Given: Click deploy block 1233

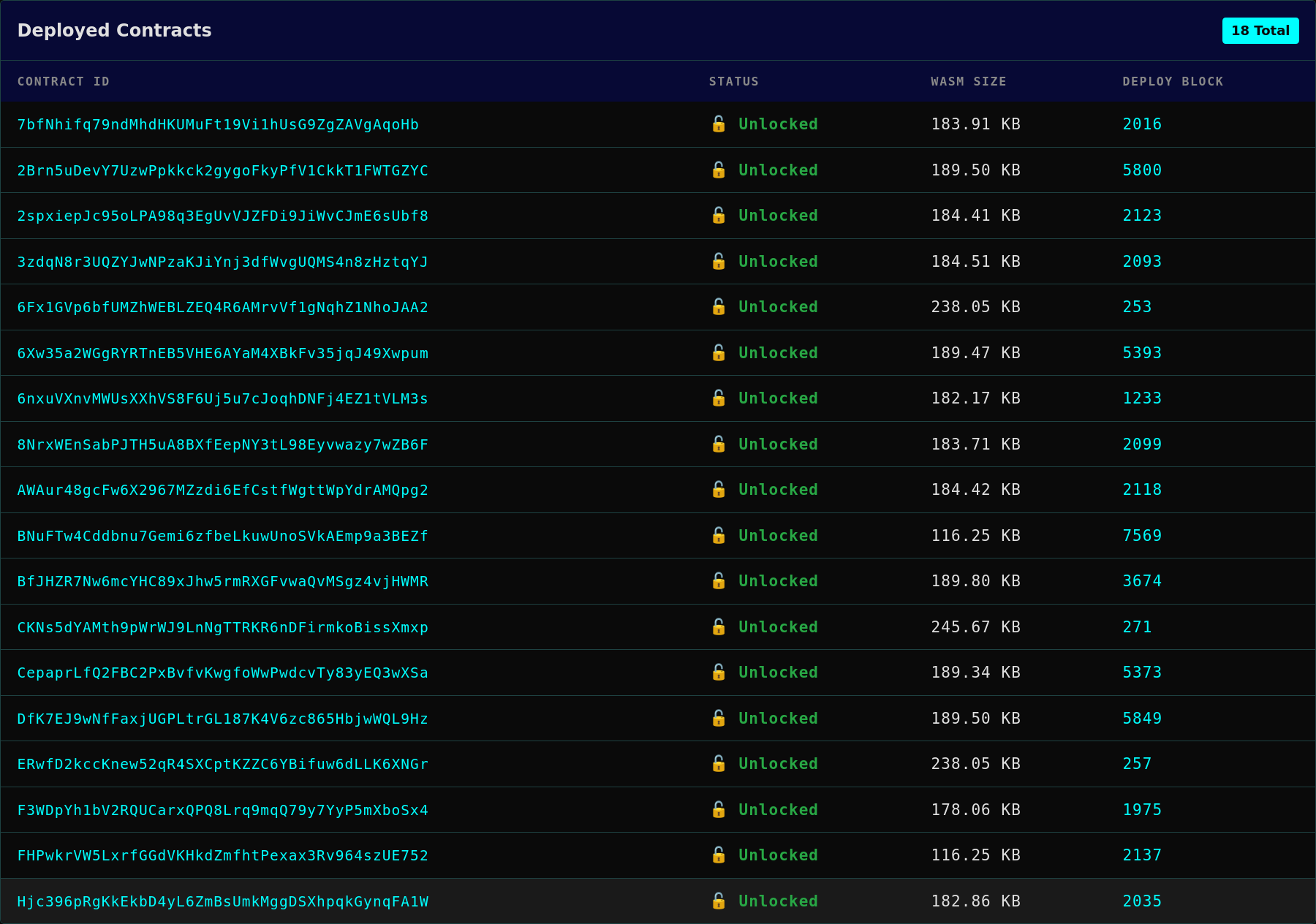Looking at the screenshot, I should tap(1142, 398).
